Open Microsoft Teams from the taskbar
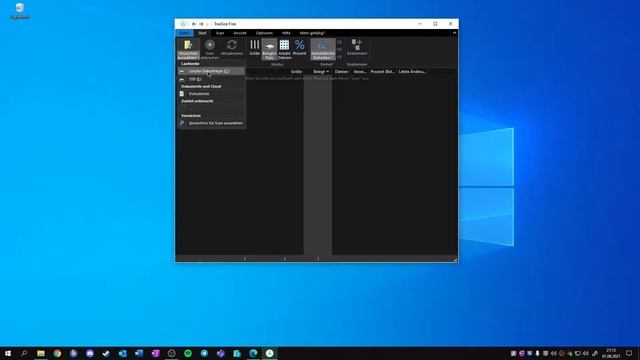The width and height of the screenshot is (640, 360). pyautogui.click(x=220, y=353)
